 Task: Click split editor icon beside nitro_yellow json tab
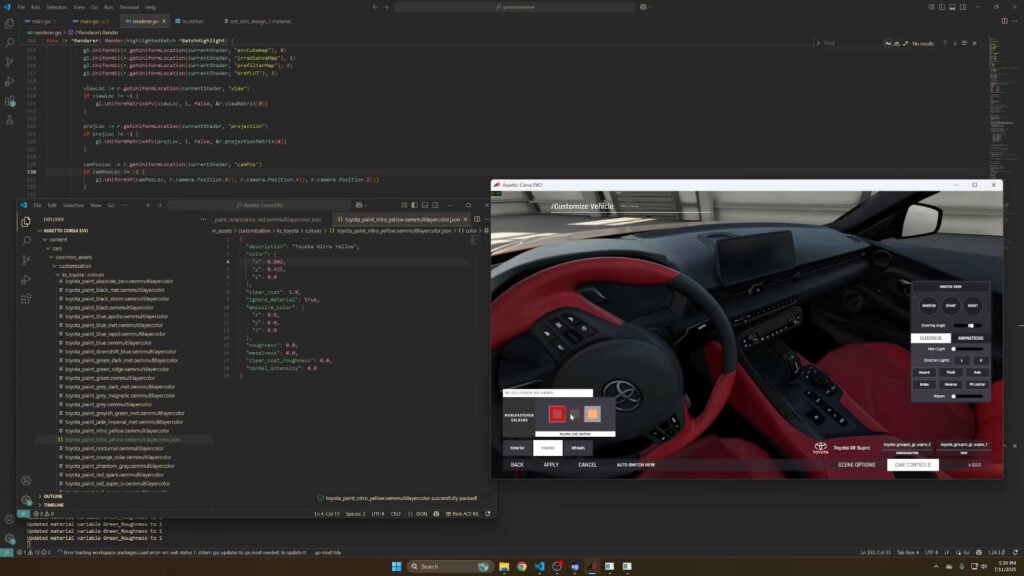(477, 219)
